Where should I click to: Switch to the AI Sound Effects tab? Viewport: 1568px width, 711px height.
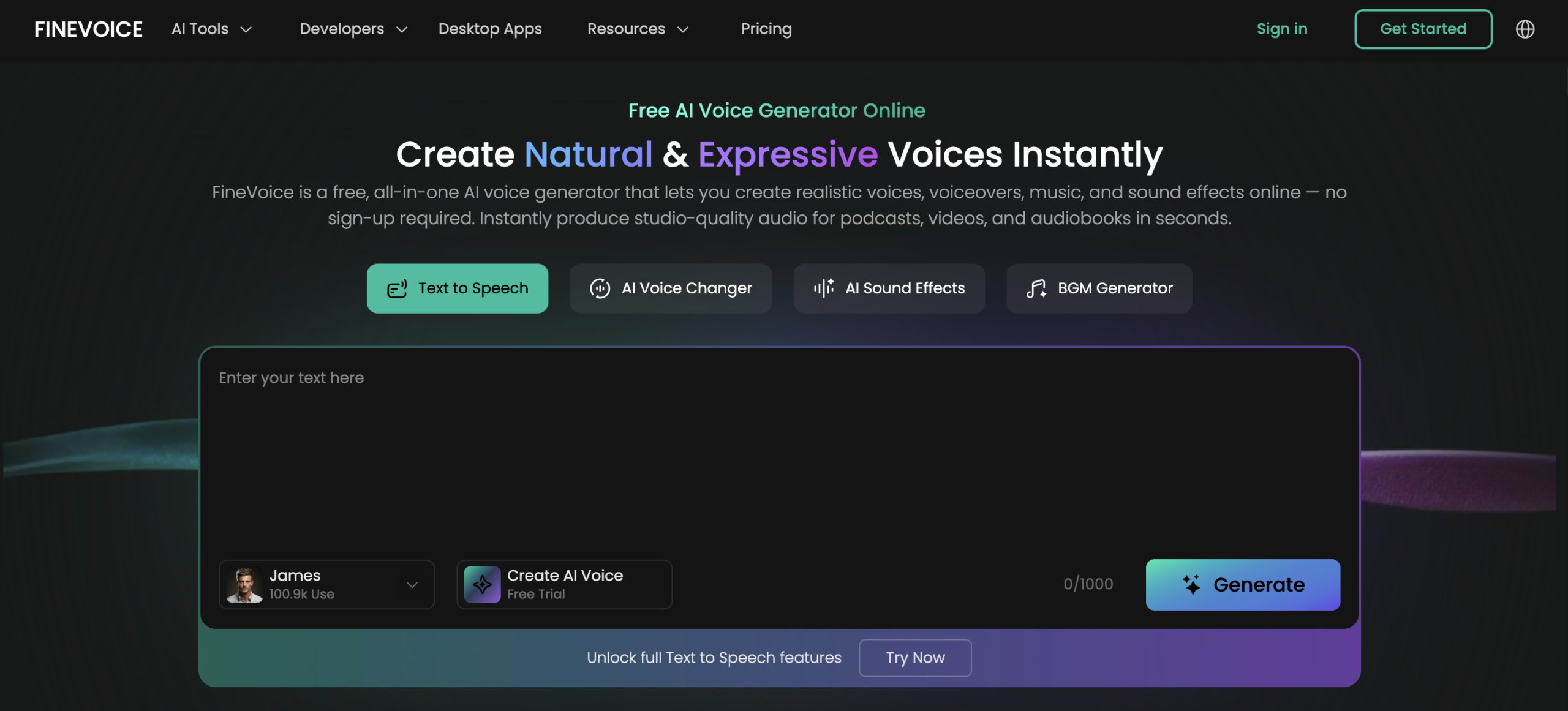[x=889, y=288]
